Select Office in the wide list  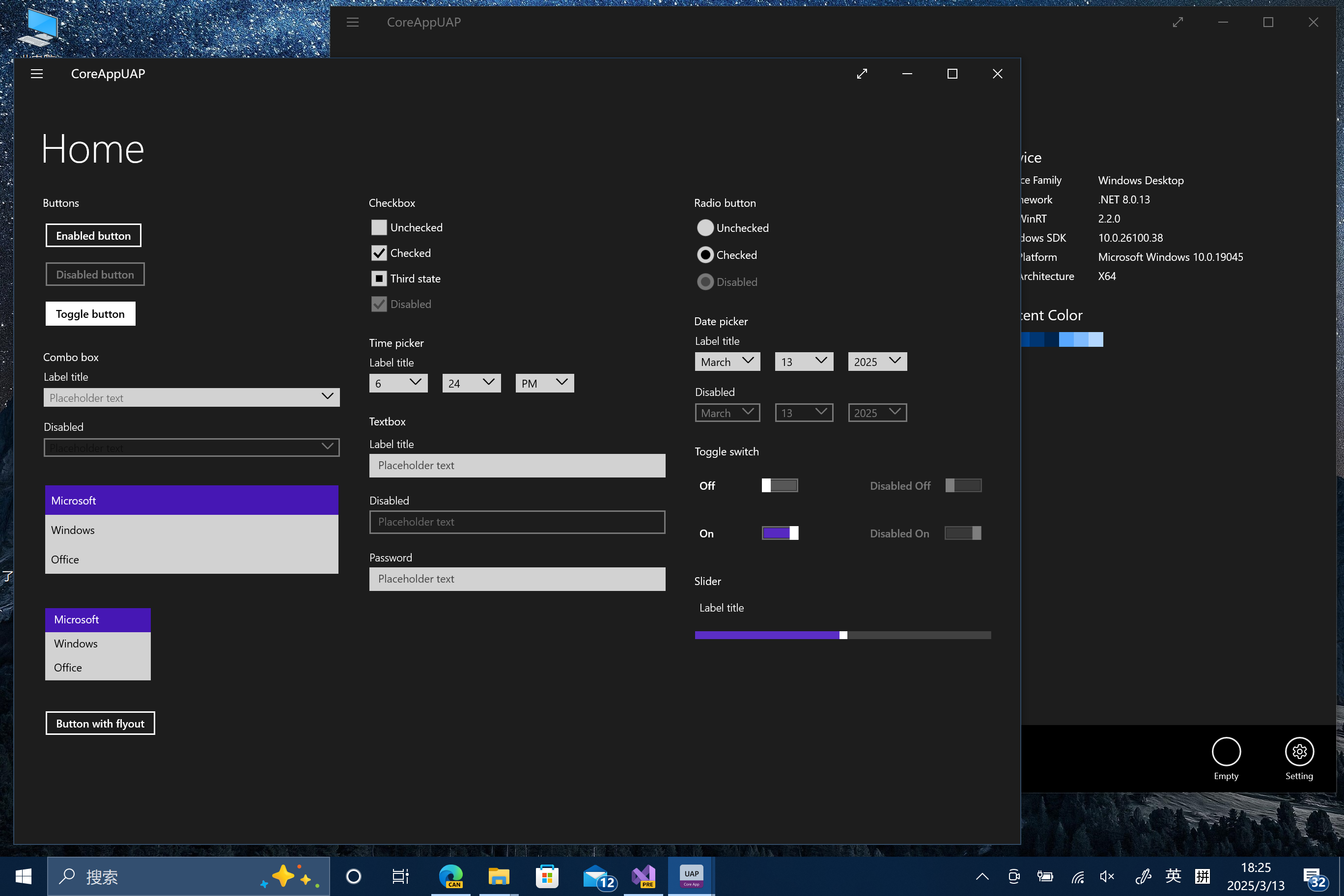[x=192, y=560]
